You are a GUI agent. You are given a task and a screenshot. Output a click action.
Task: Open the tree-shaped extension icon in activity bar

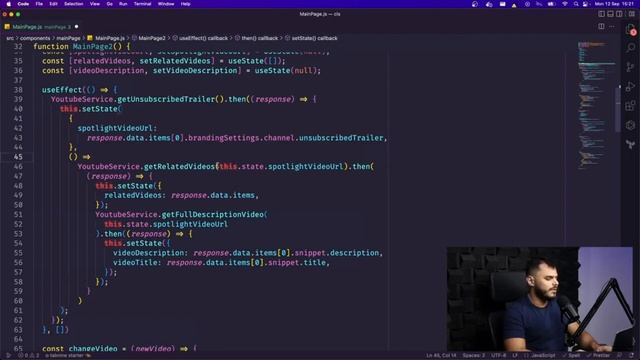[x=631, y=144]
